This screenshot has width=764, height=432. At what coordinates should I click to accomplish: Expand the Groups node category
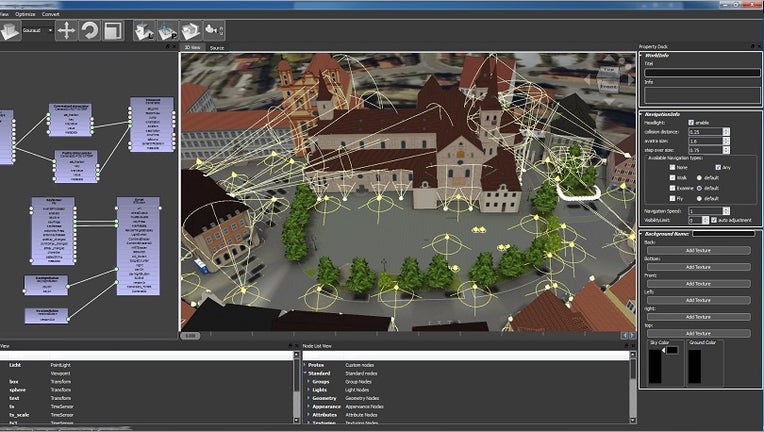point(308,381)
